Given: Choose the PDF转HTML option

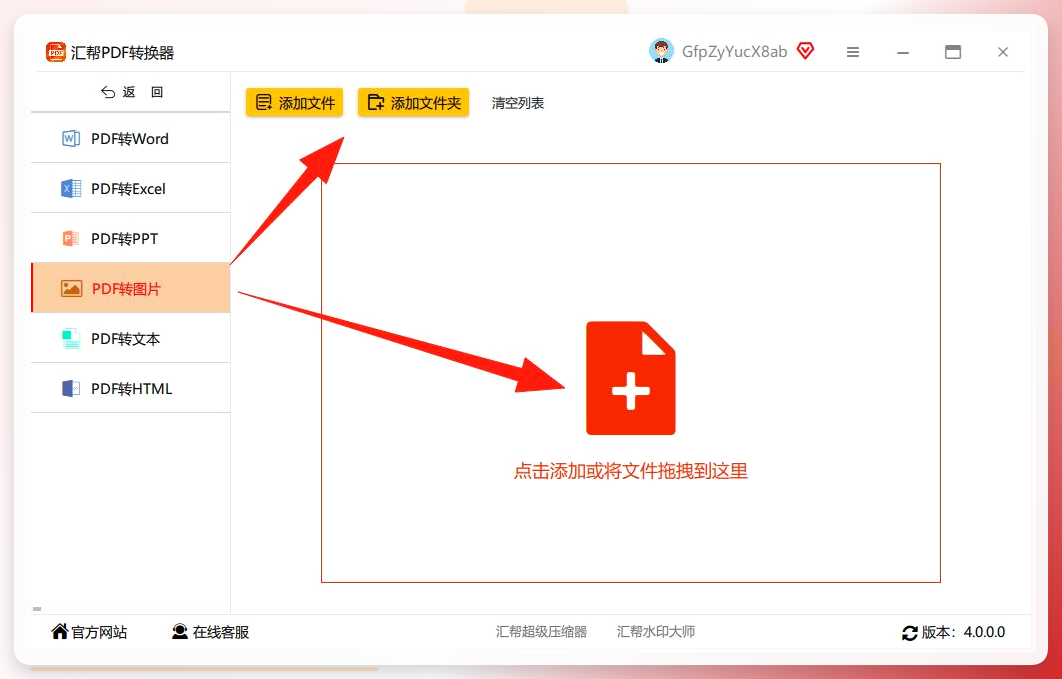Looking at the screenshot, I should pyautogui.click(x=131, y=389).
